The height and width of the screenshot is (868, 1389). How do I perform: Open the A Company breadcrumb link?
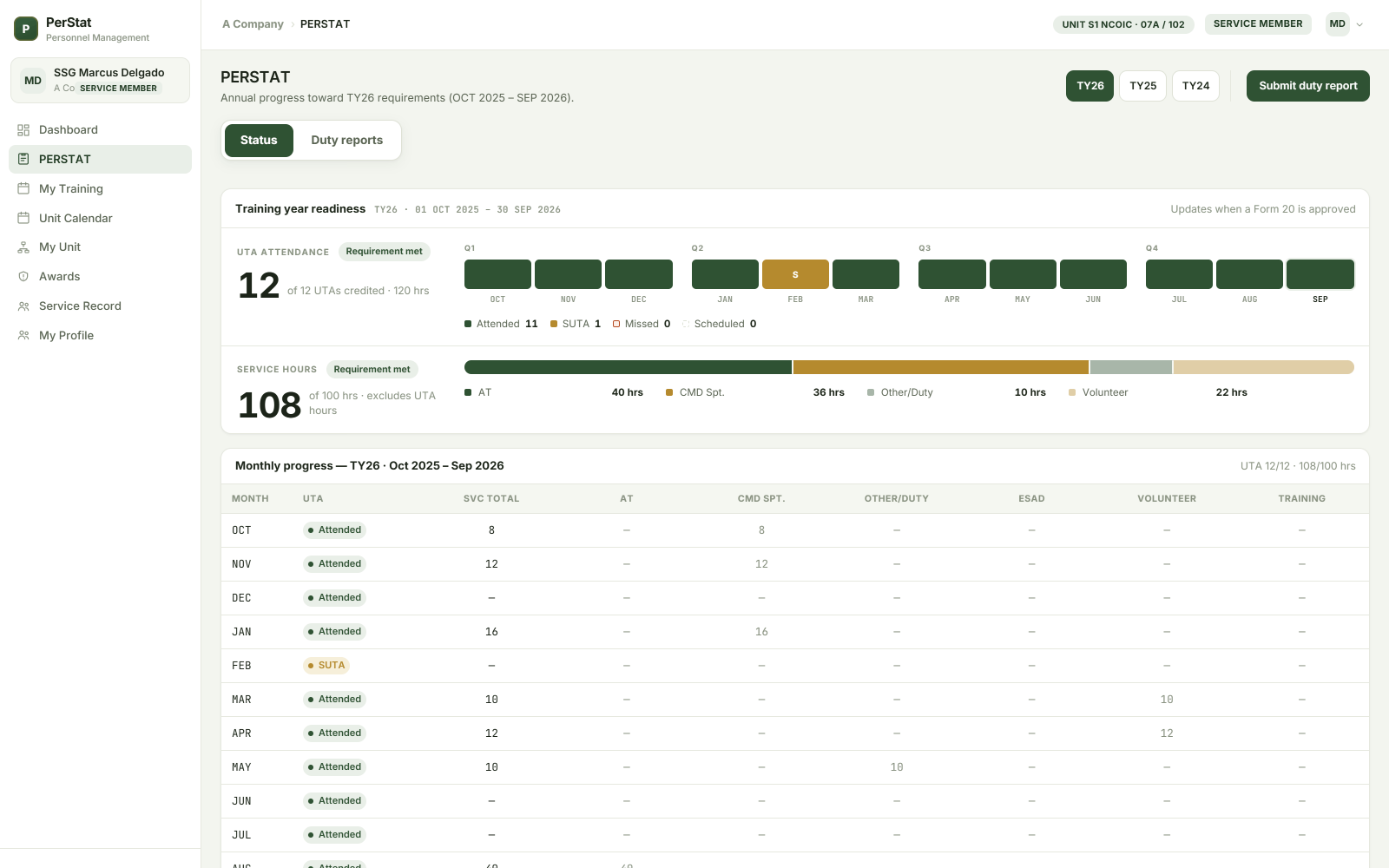[x=253, y=24]
